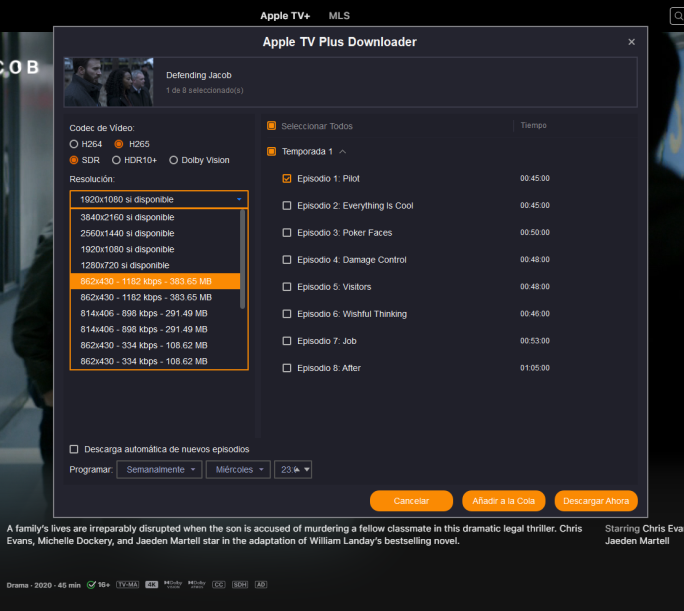The width and height of the screenshot is (684, 611).
Task: Click the search icon in top bar
Action: tap(676, 16)
